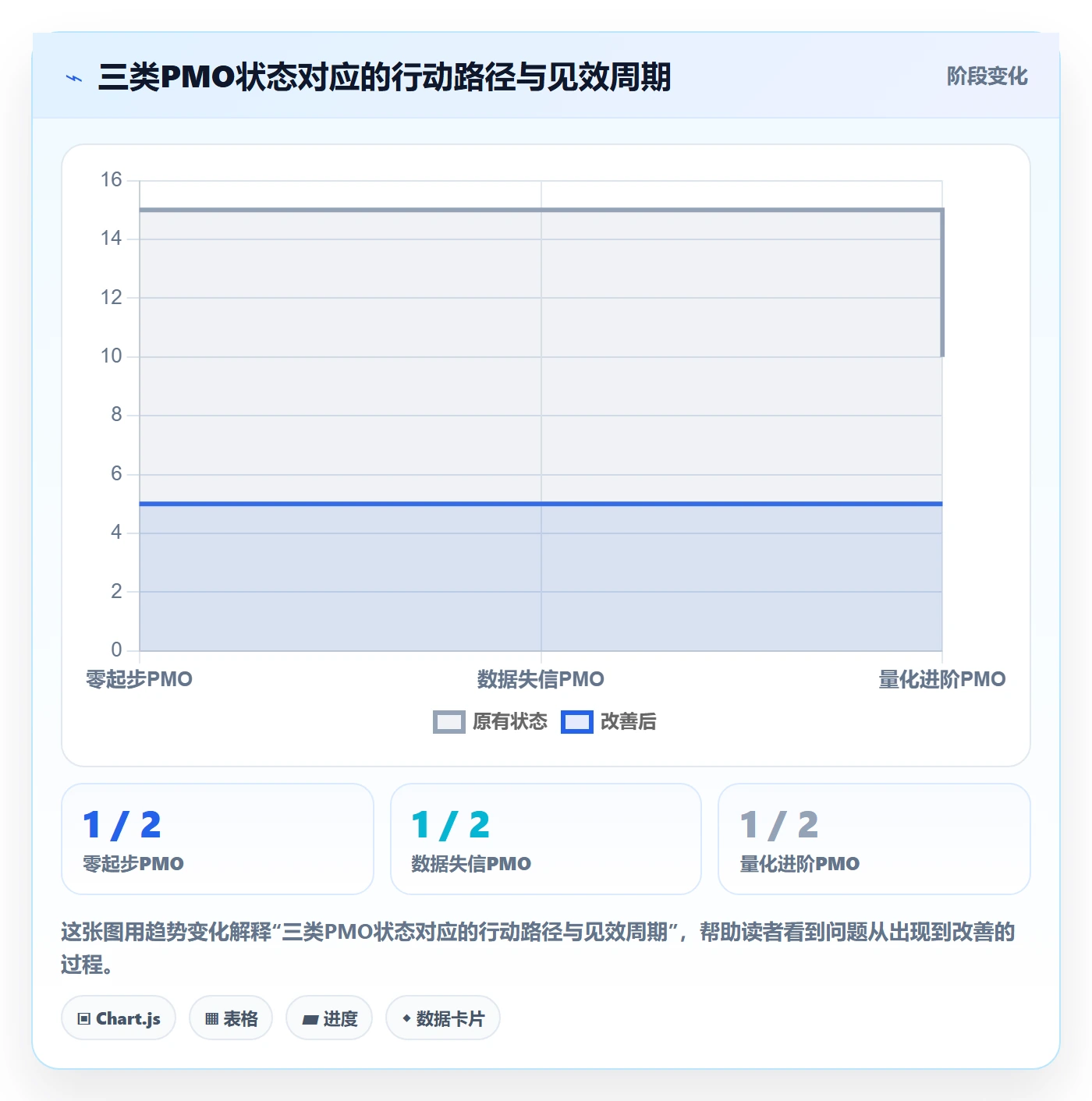Click the 零起步PMO x-axis label

point(139,679)
